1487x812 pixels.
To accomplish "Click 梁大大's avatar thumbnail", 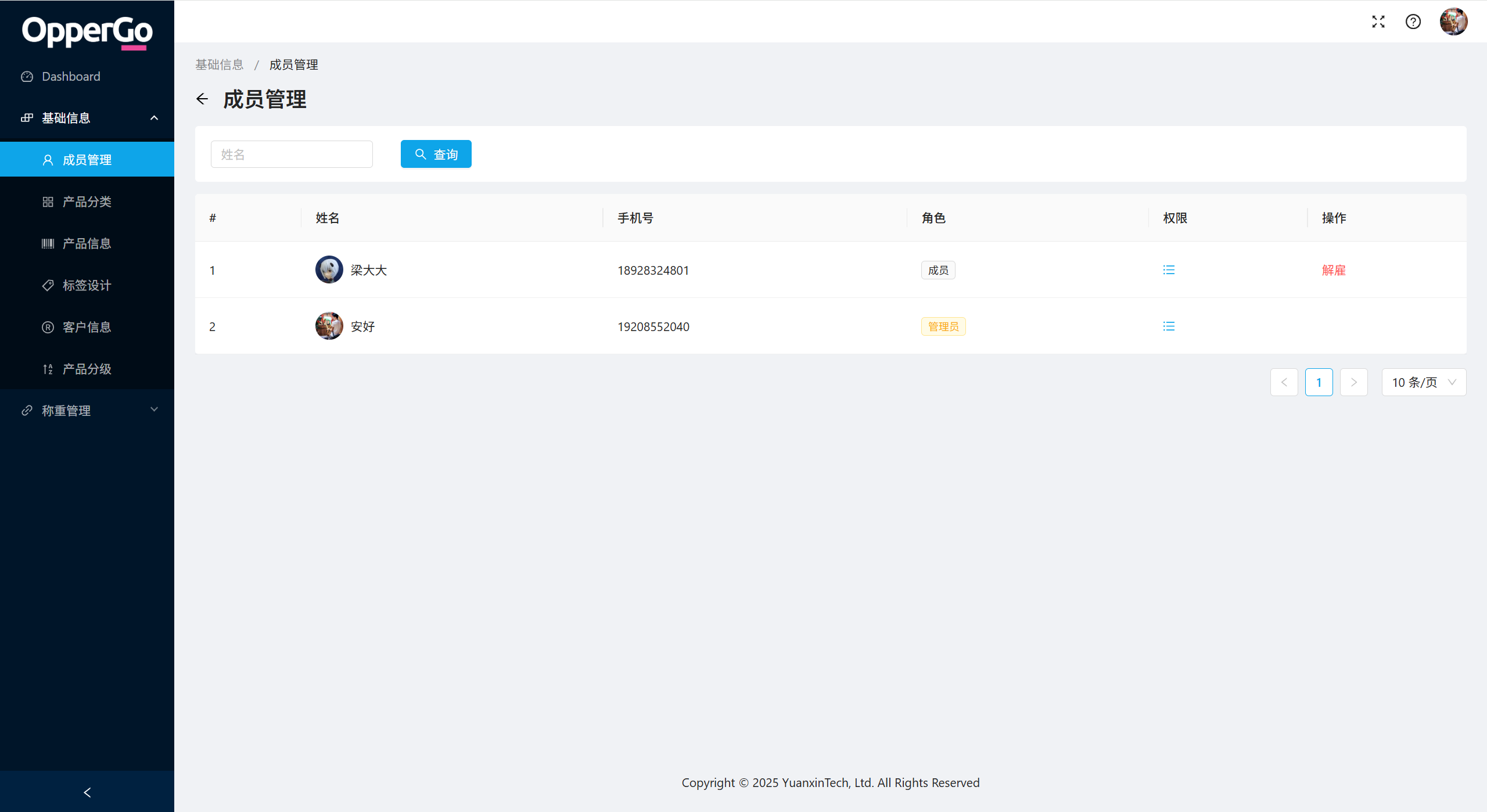I will 329,270.
